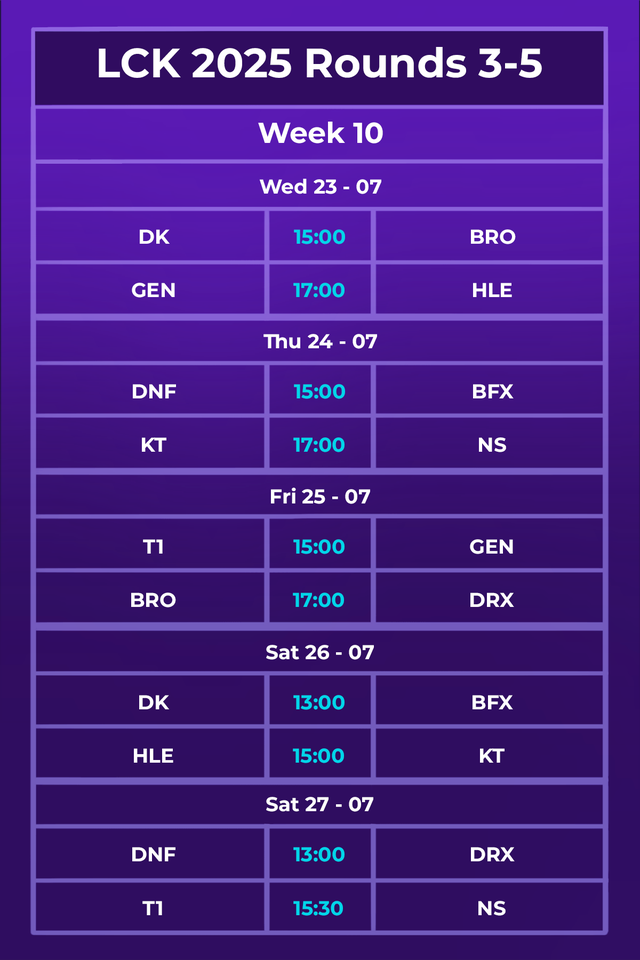Click DK in Wednesday's match against BRO
Screen dimensions: 640x960
point(153,237)
